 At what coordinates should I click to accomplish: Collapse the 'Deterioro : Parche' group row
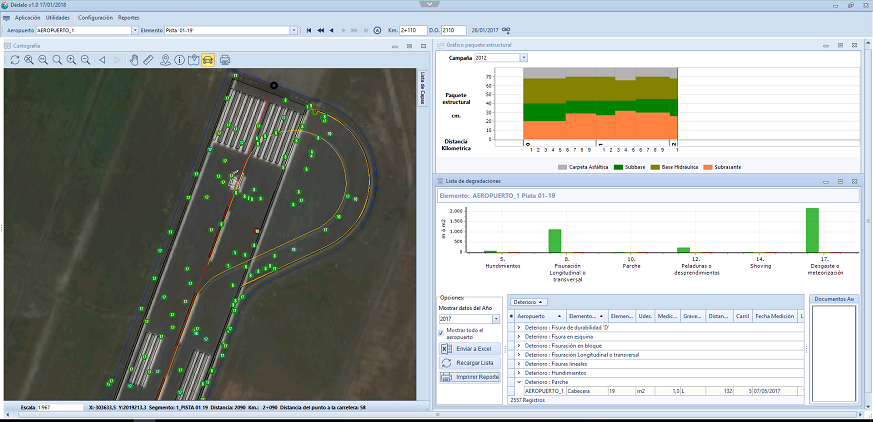pos(519,381)
